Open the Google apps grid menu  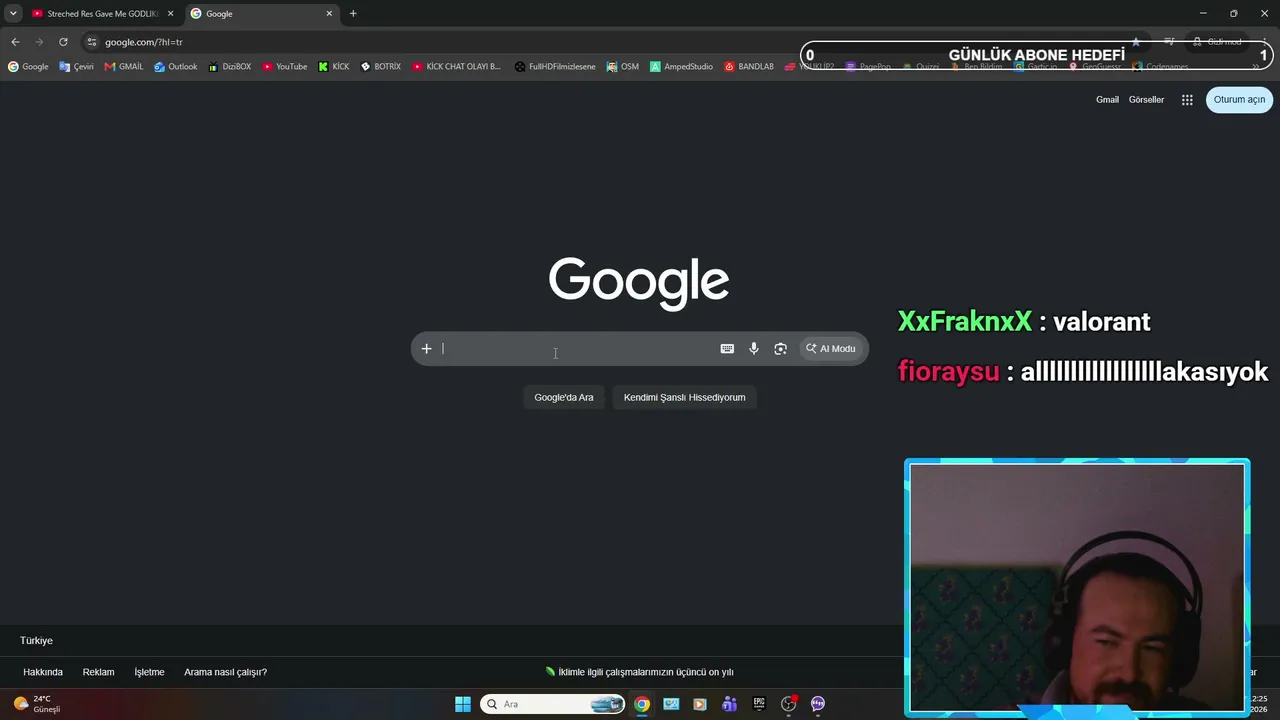point(1187,100)
